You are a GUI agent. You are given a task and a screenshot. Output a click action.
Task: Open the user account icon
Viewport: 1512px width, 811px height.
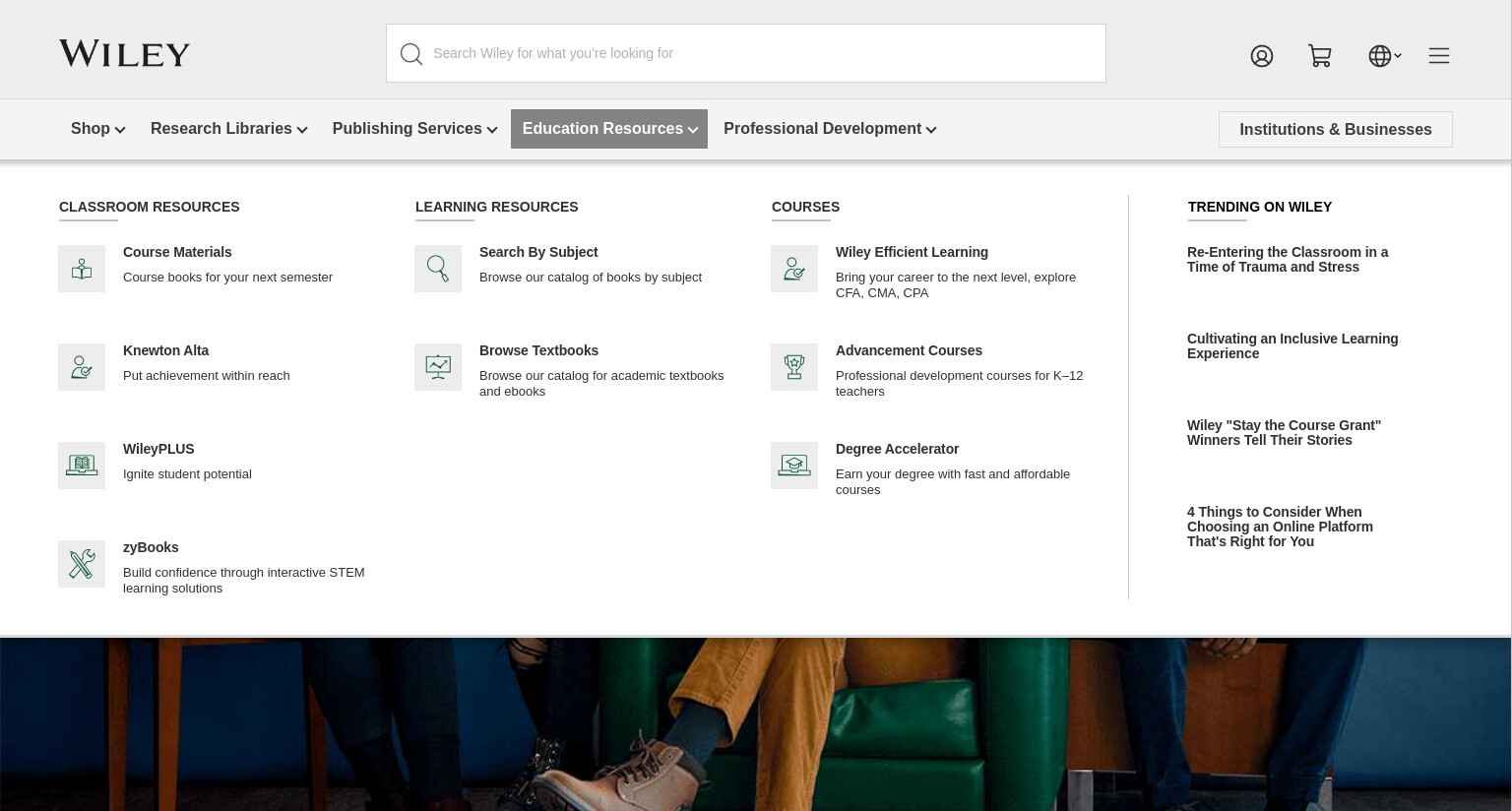1262,56
